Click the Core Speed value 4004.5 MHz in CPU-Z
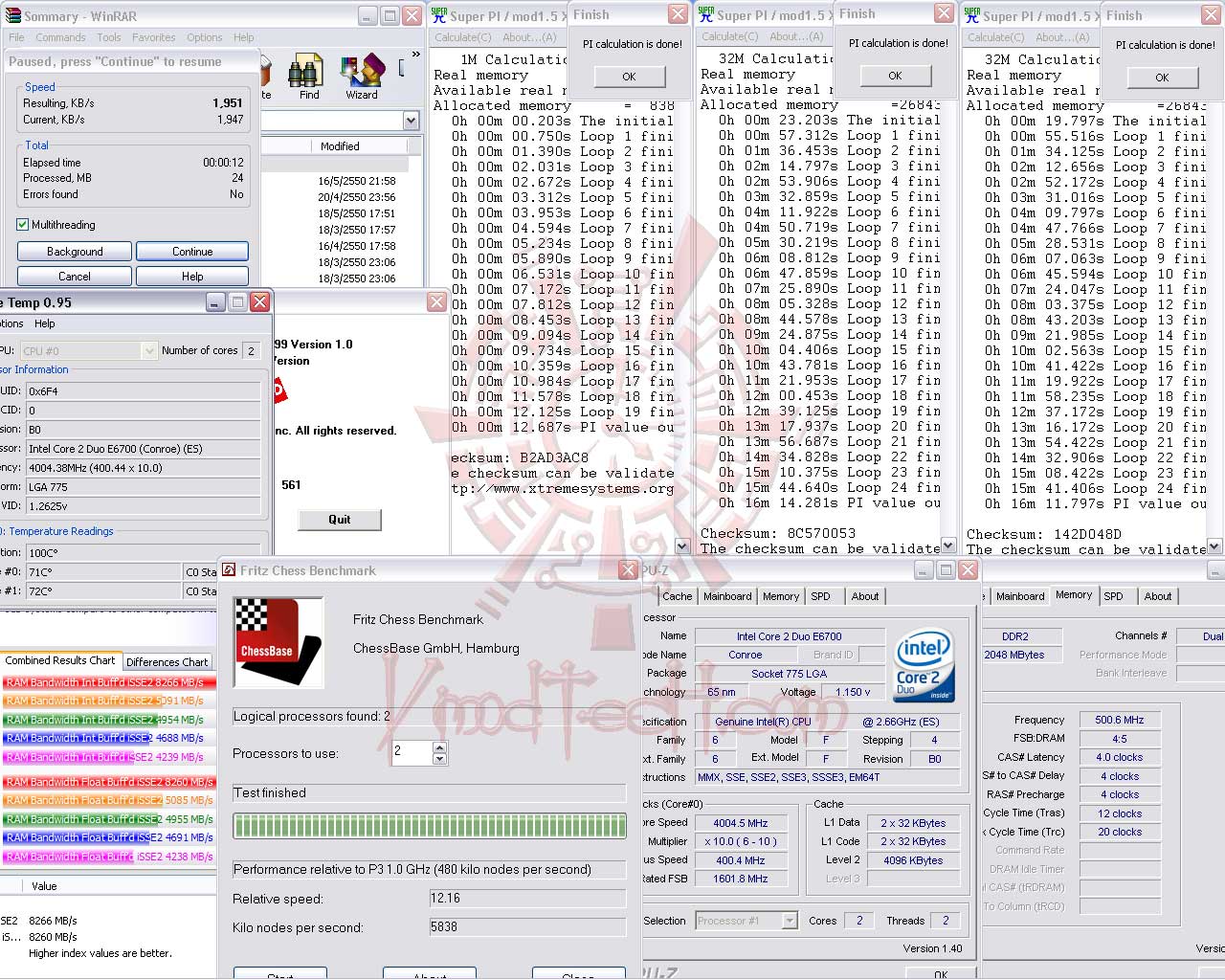1225x980 pixels. 741,823
